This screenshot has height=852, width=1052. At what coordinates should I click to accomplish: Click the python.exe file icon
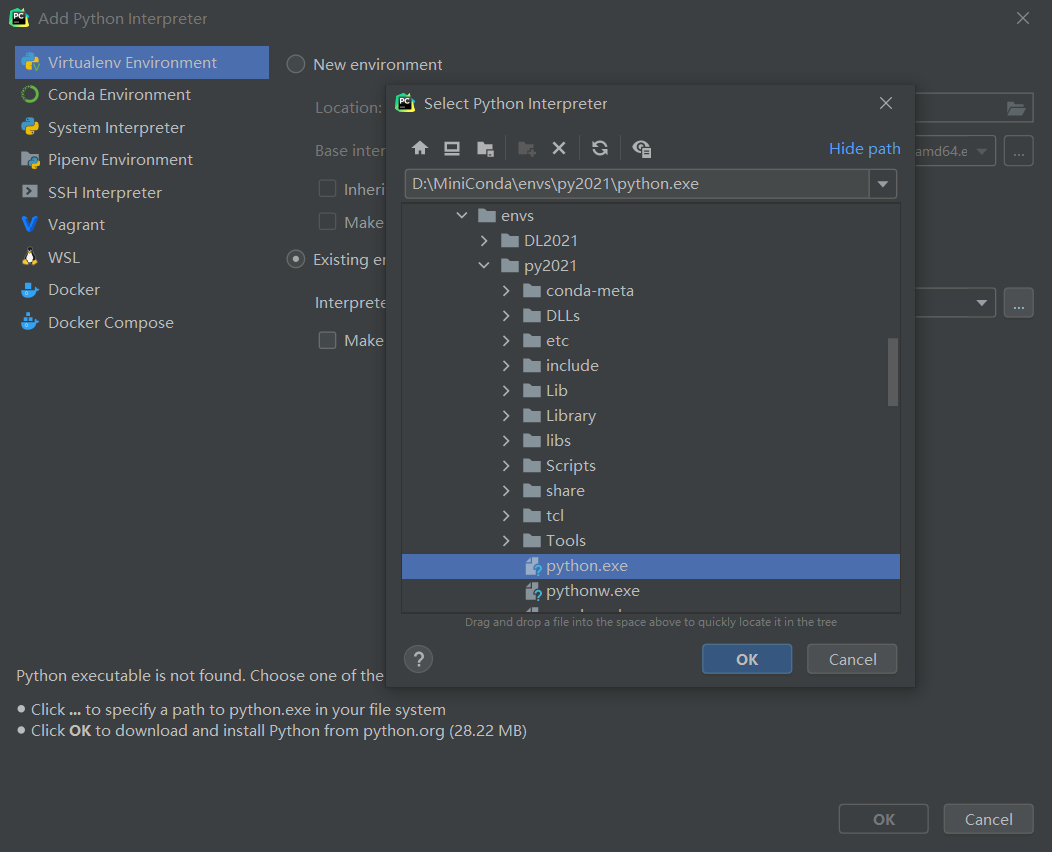(x=533, y=566)
